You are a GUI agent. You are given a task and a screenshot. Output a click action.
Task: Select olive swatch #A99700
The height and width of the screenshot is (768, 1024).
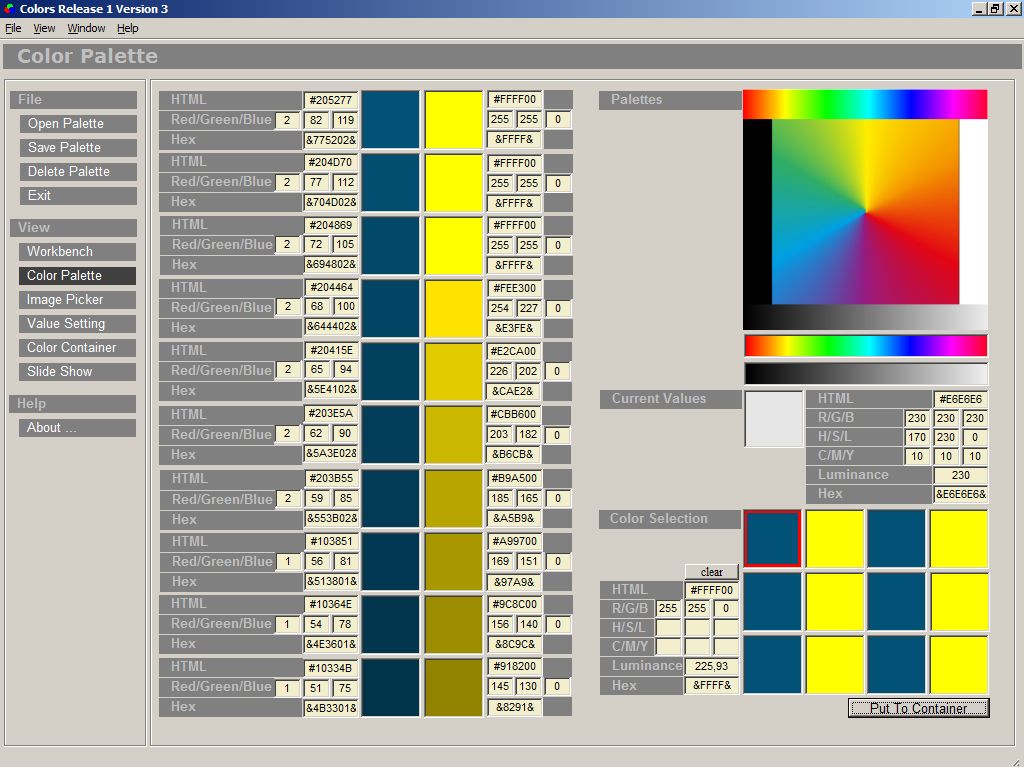coord(454,562)
